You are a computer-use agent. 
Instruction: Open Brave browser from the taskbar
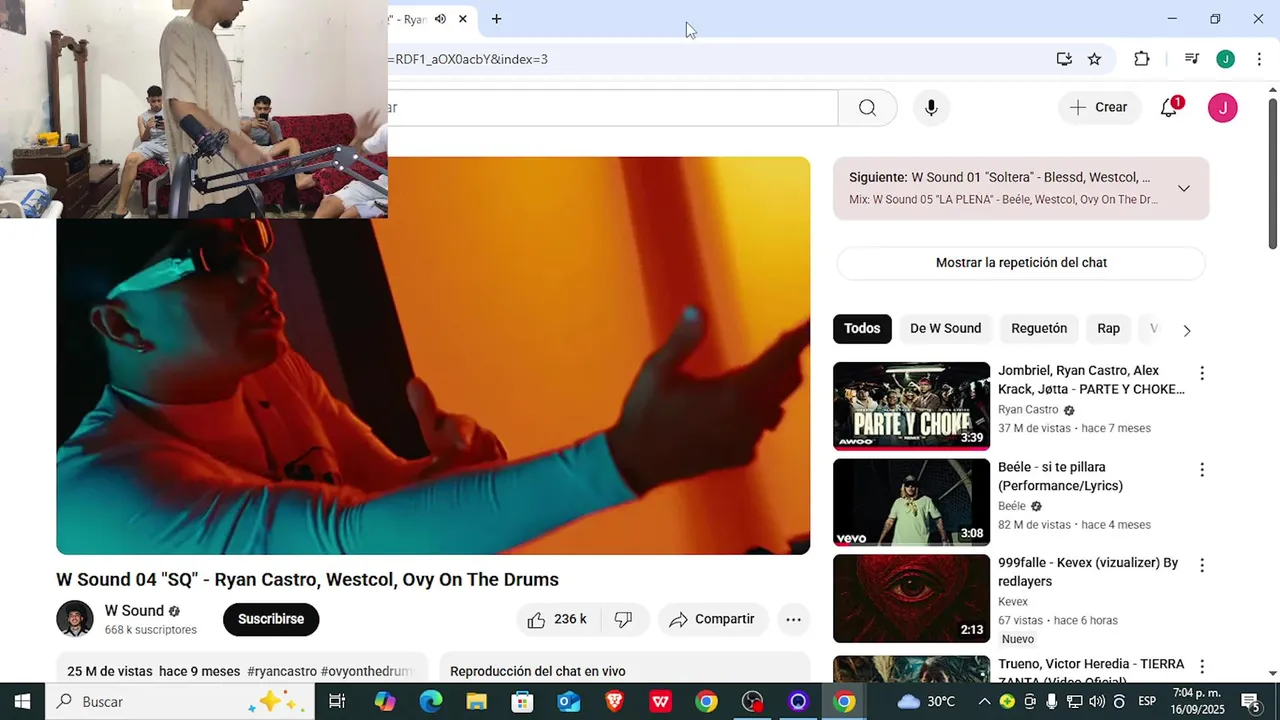(x=615, y=701)
